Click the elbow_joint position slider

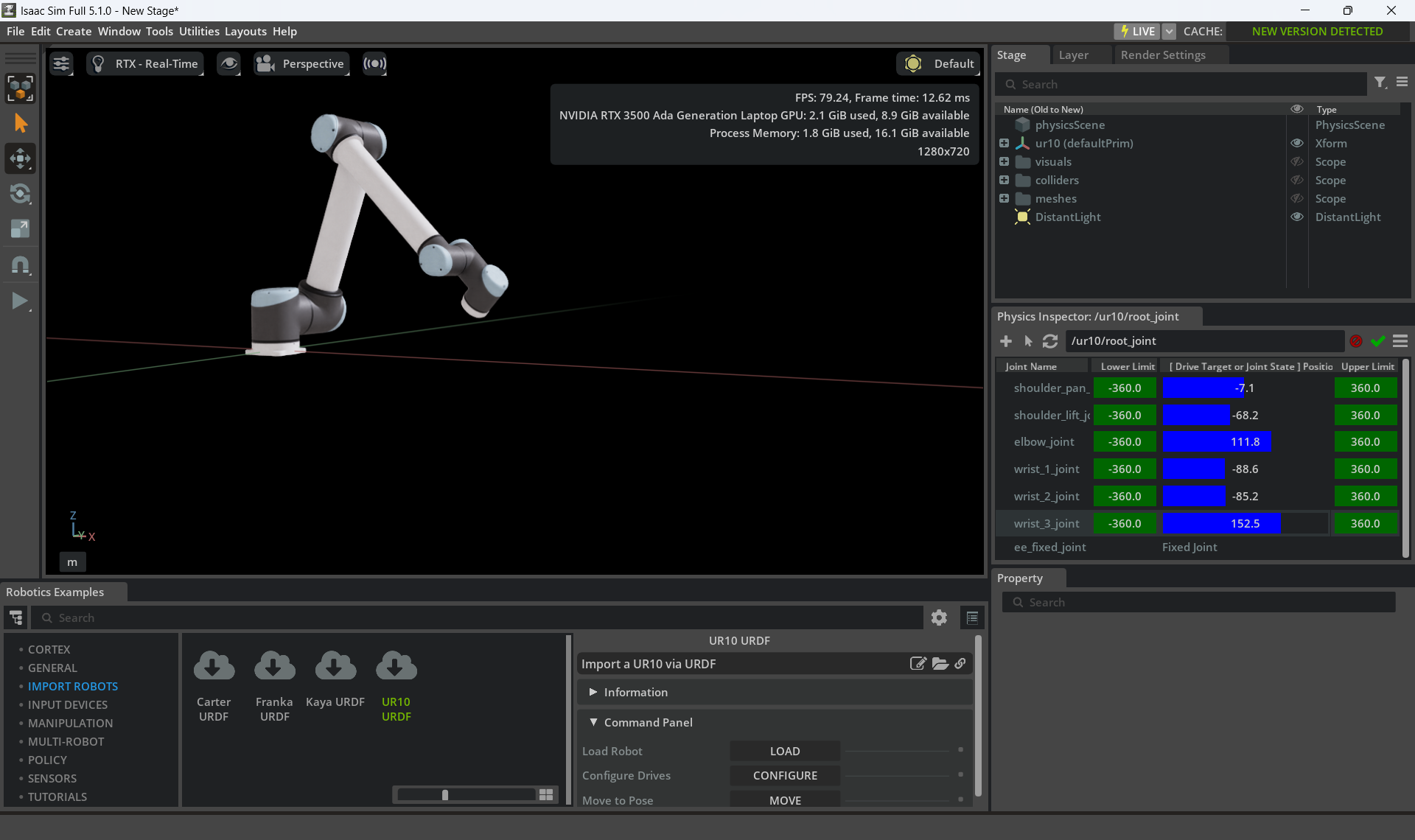click(1245, 442)
